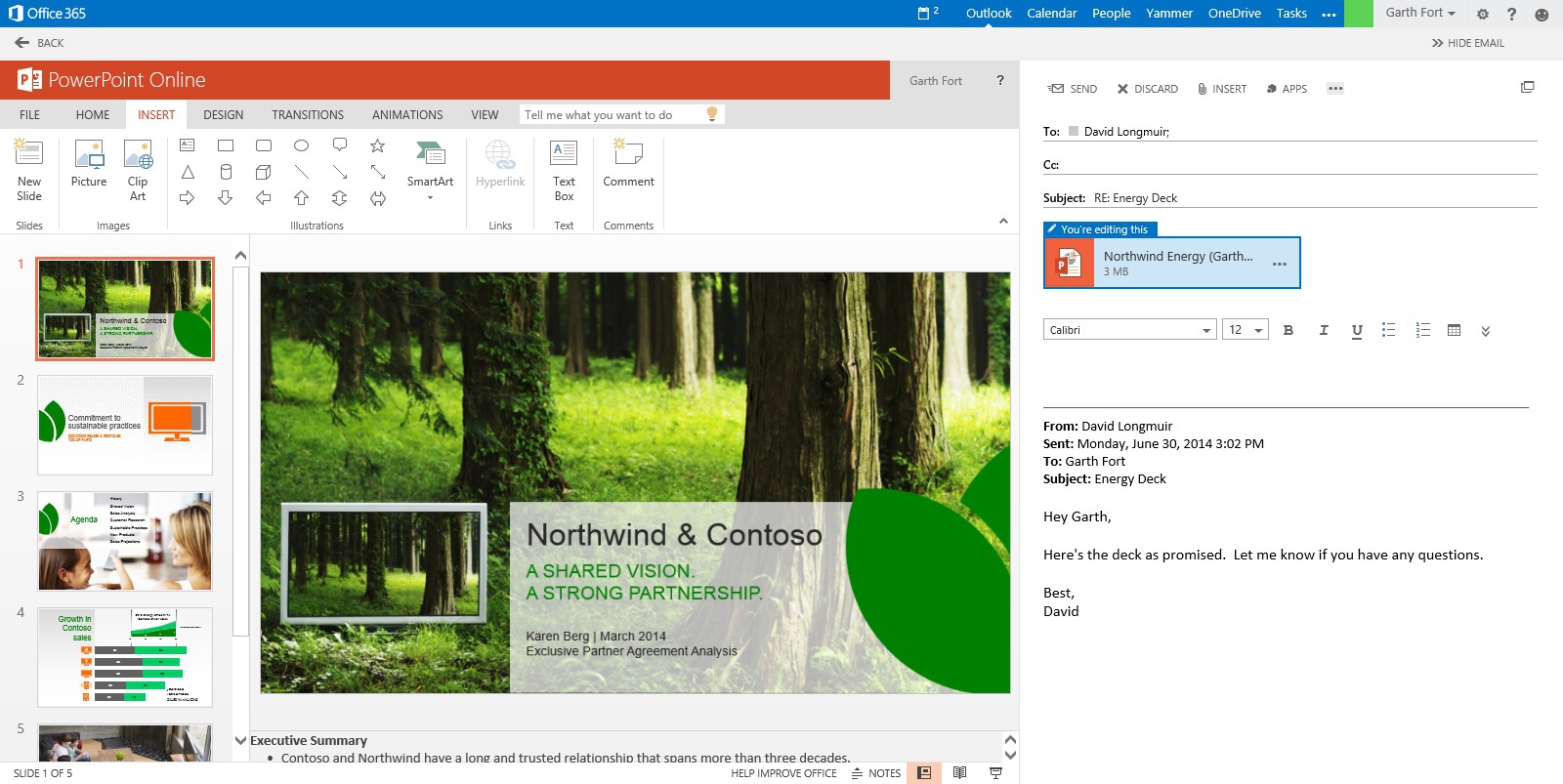Image resolution: width=1563 pixels, height=784 pixels.
Task: Choose the rectangle shape
Action: point(226,145)
